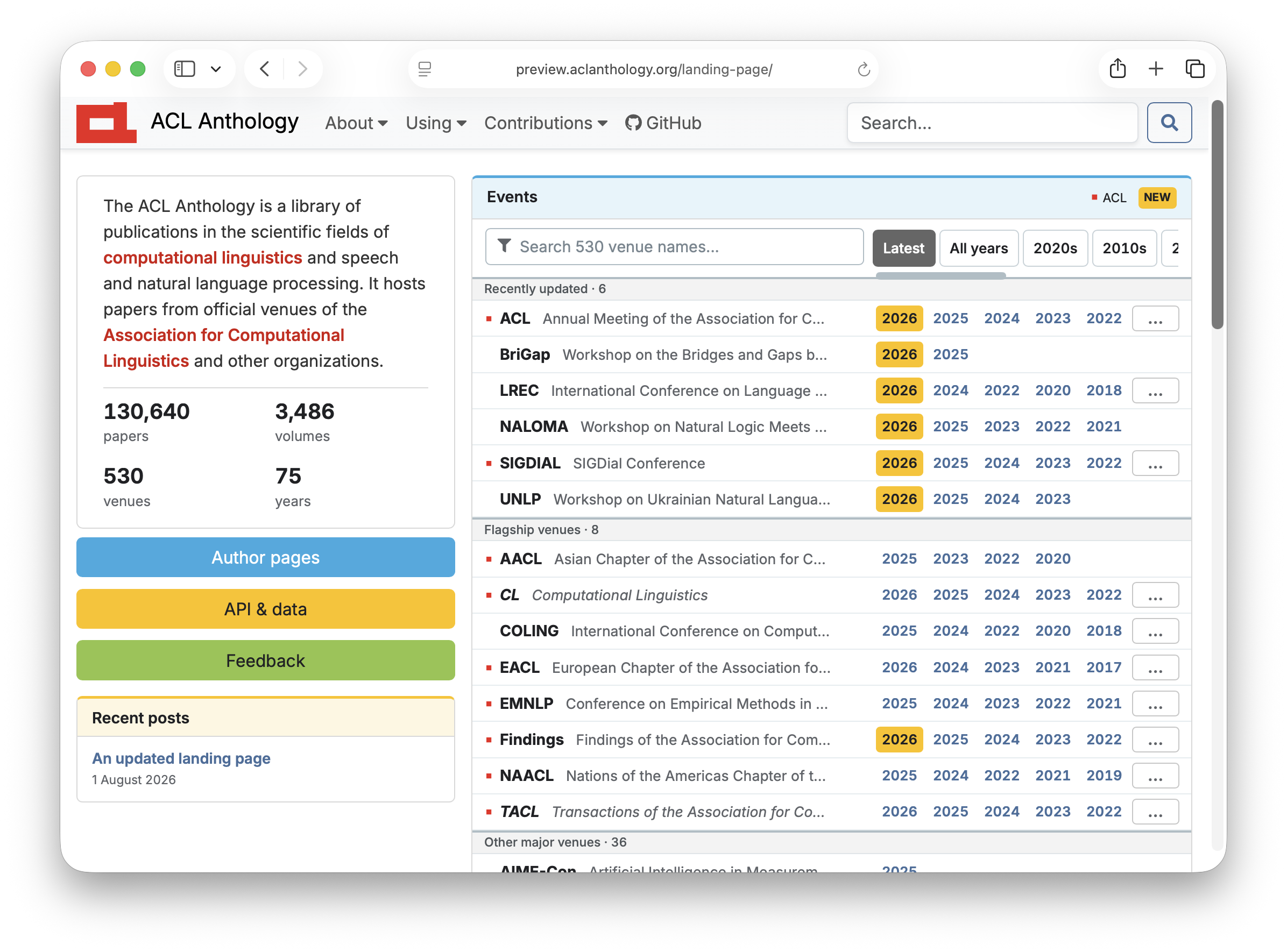Expand the Contributions dropdown menu
This screenshot has width=1287, height=952.
545,123
